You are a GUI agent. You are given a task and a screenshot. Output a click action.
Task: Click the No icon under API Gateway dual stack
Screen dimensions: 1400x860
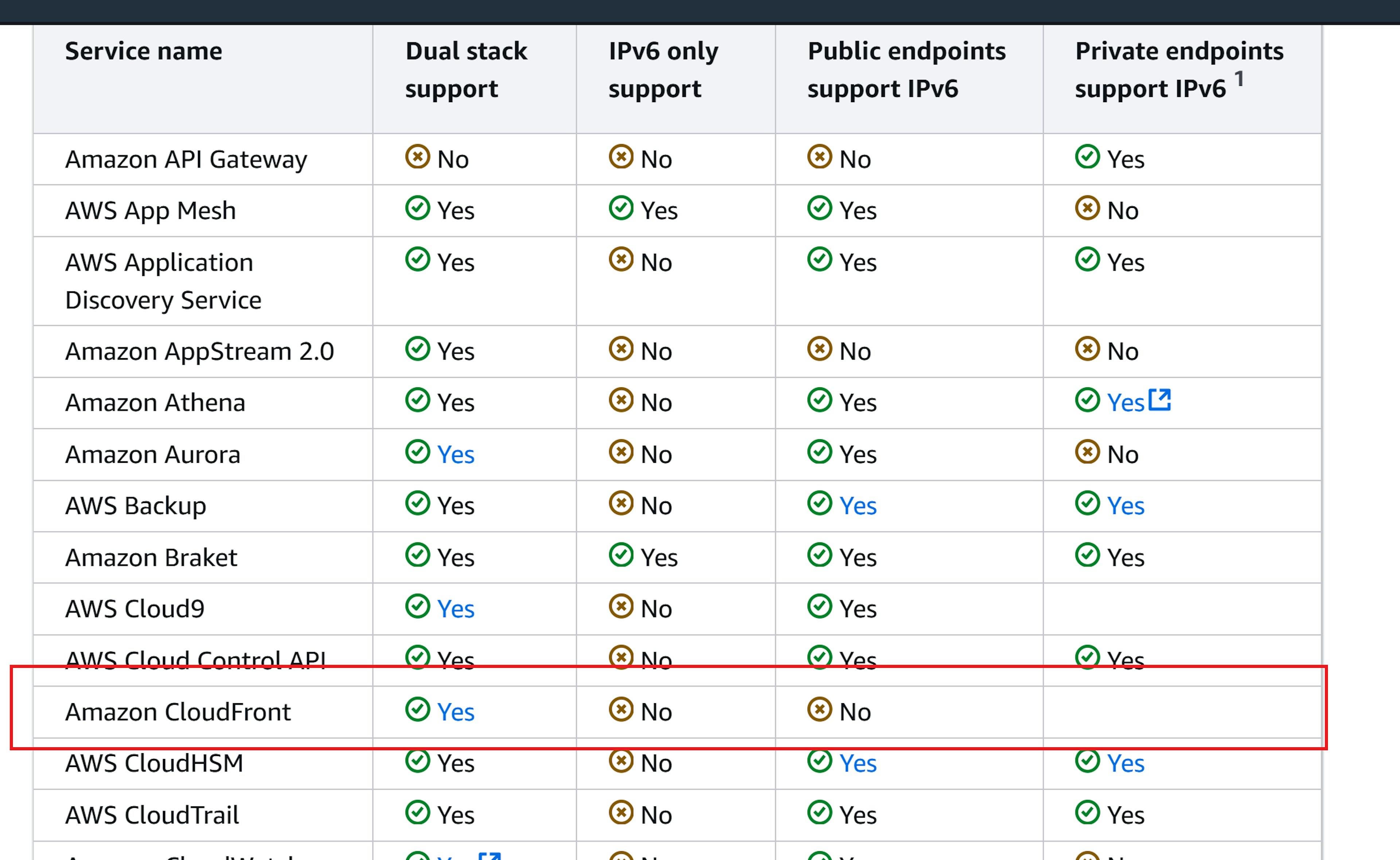418,156
